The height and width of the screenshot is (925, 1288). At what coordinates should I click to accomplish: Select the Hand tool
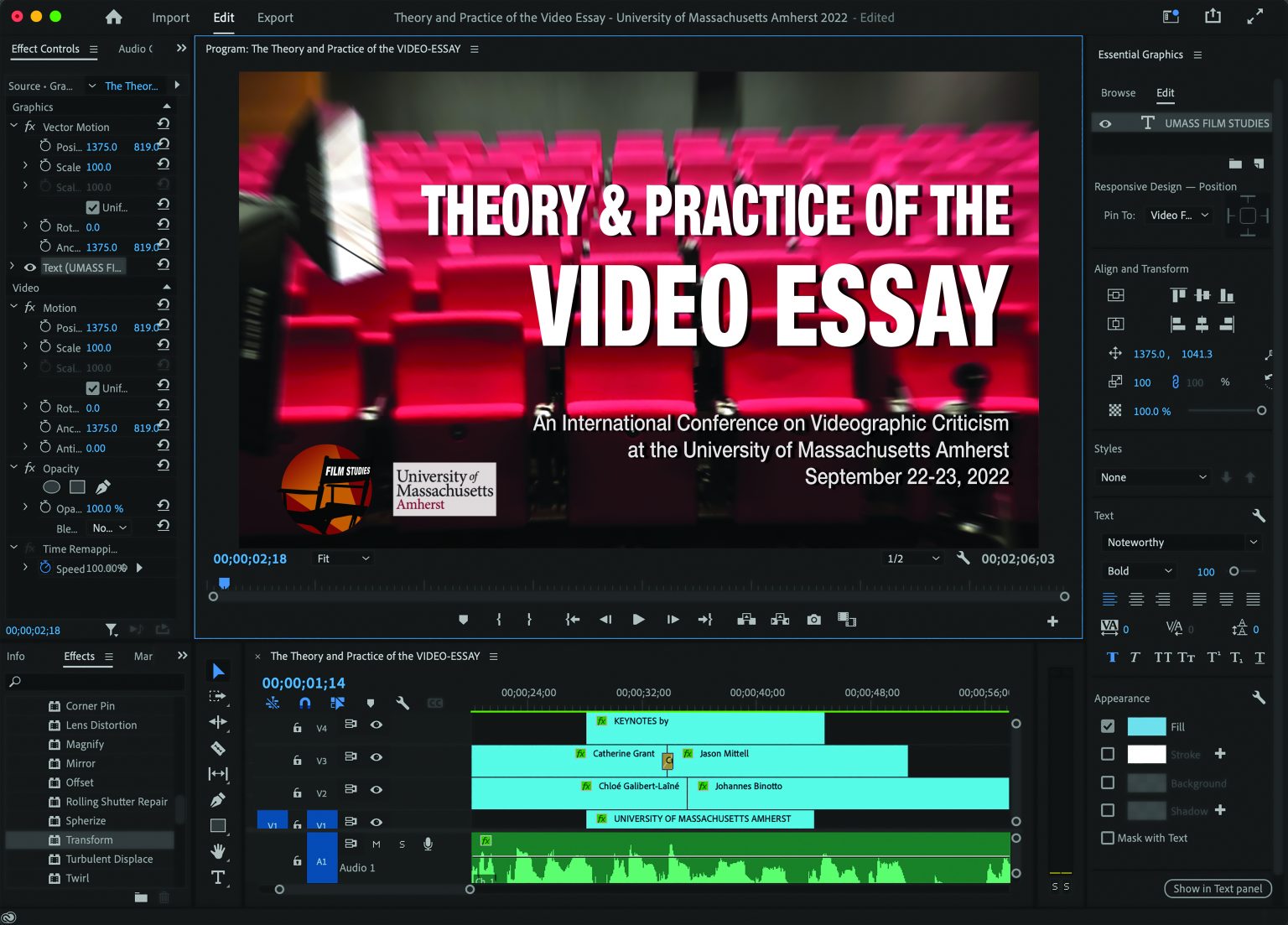pyautogui.click(x=218, y=851)
